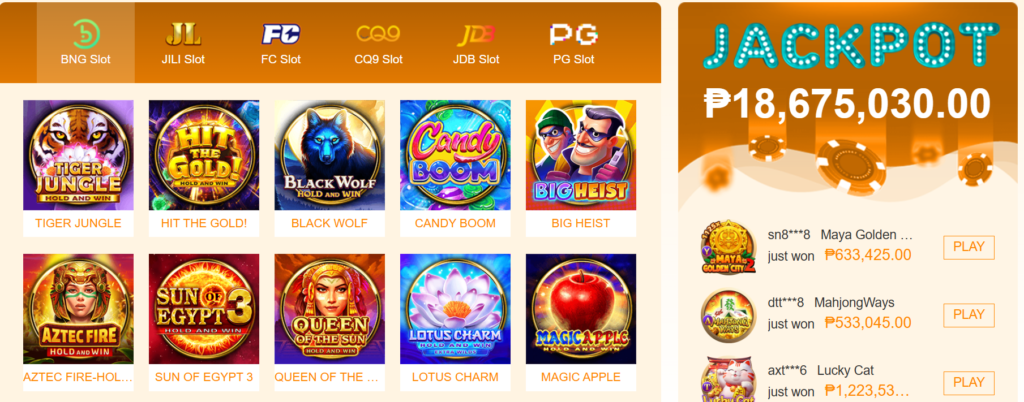
Task: Switch to the FC Slot tab
Action: pos(281,43)
